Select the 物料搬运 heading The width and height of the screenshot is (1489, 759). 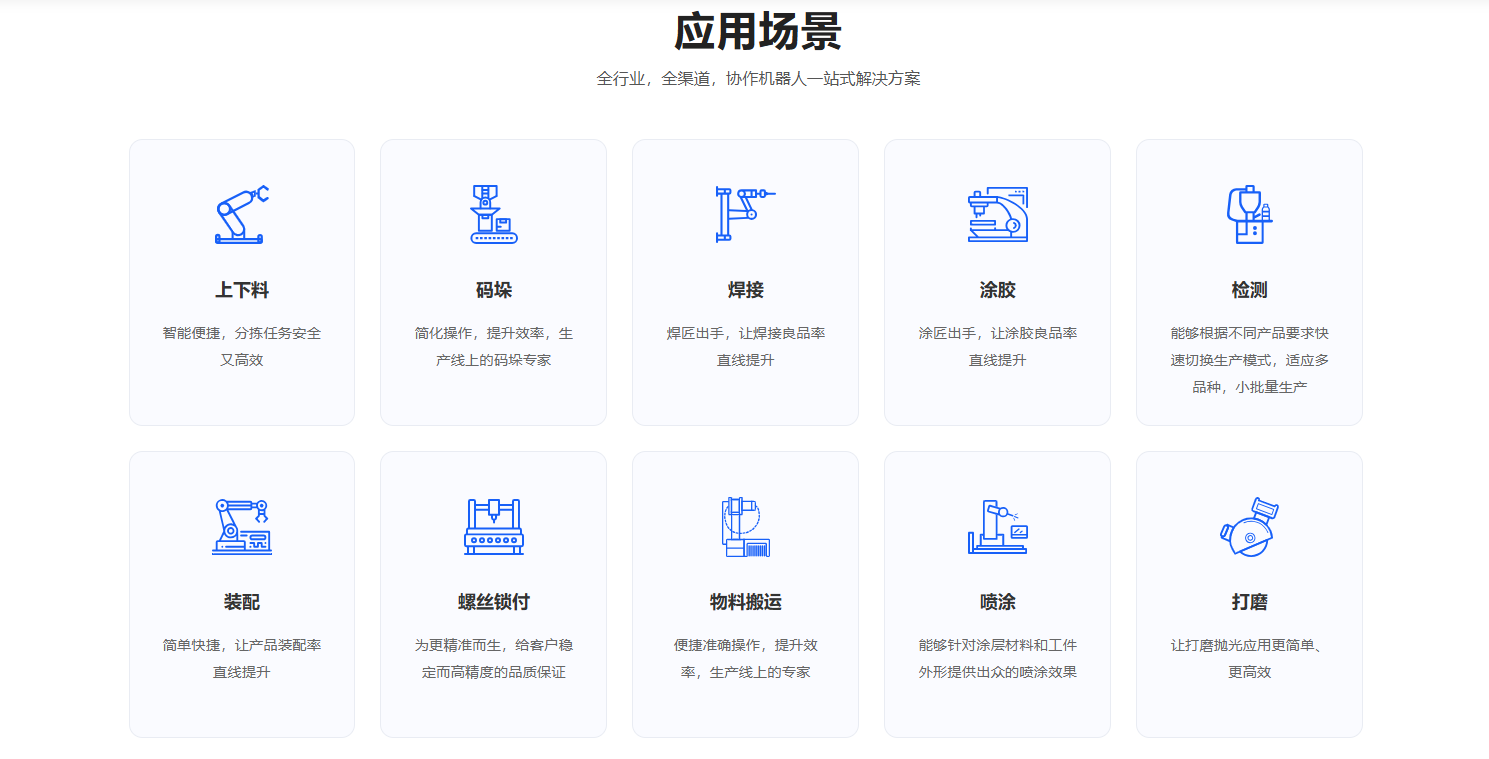(x=745, y=602)
